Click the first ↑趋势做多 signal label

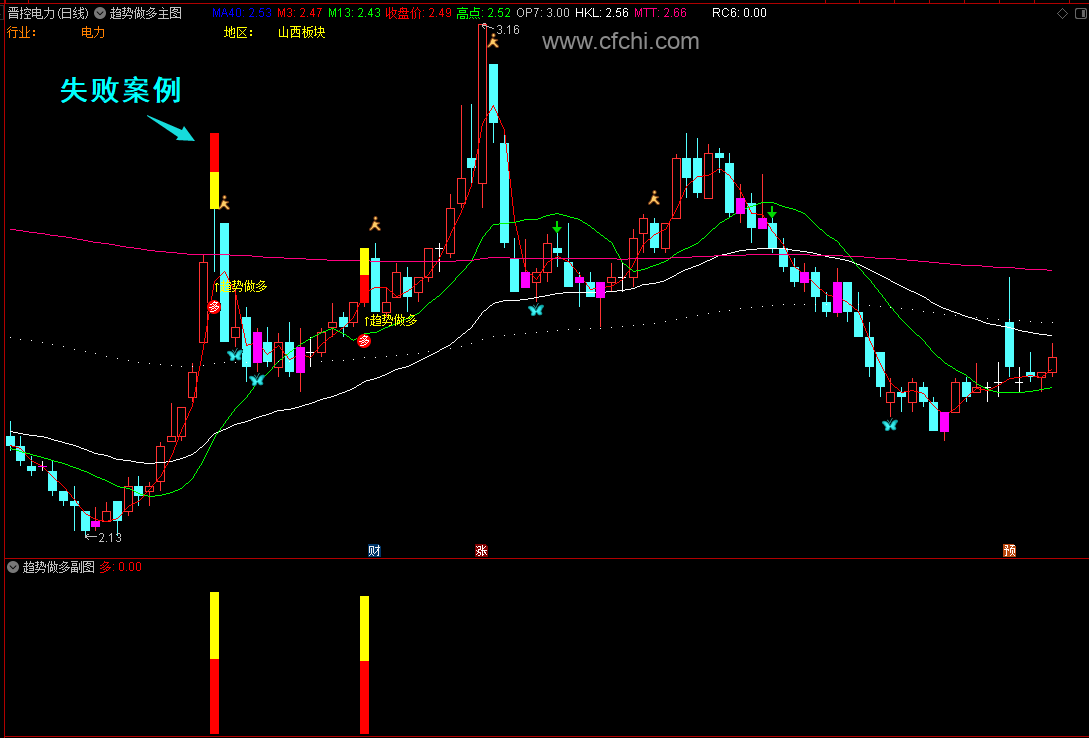[x=240, y=286]
